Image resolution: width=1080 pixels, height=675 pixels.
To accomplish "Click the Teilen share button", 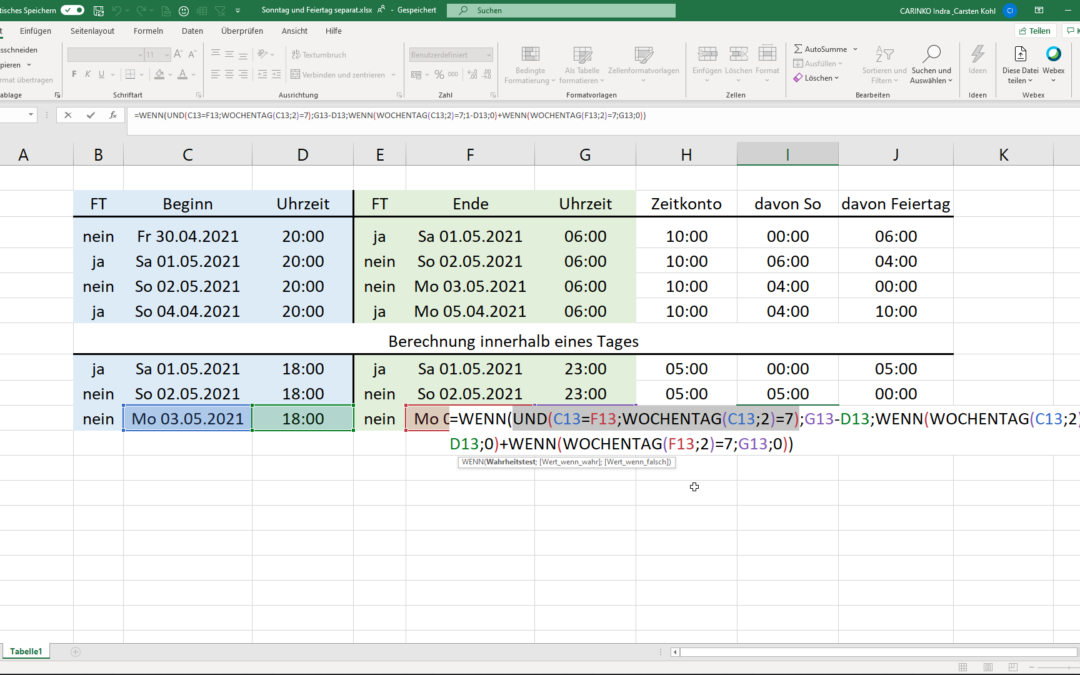I will coord(1033,31).
